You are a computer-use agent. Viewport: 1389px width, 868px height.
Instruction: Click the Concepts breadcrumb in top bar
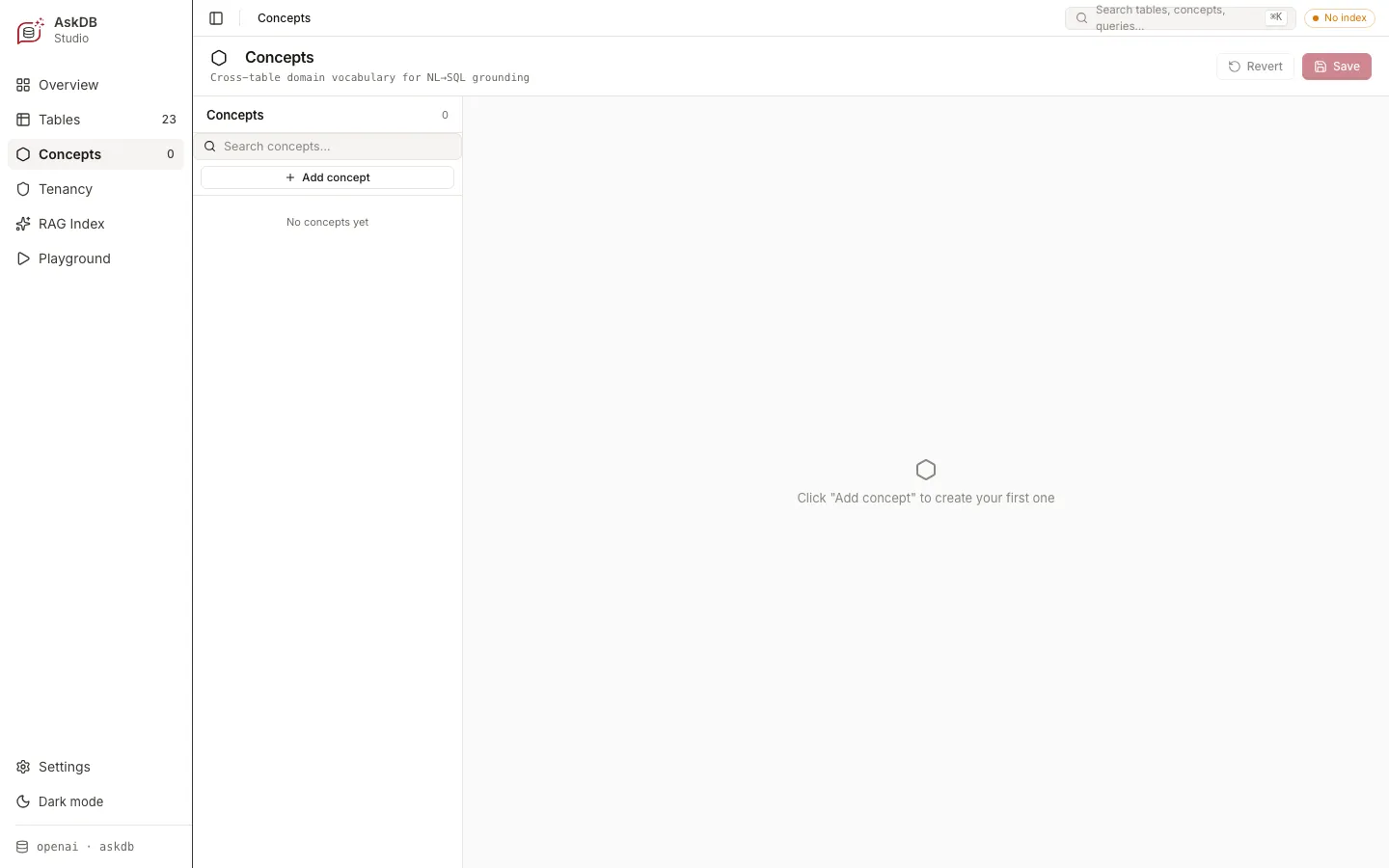(x=284, y=18)
